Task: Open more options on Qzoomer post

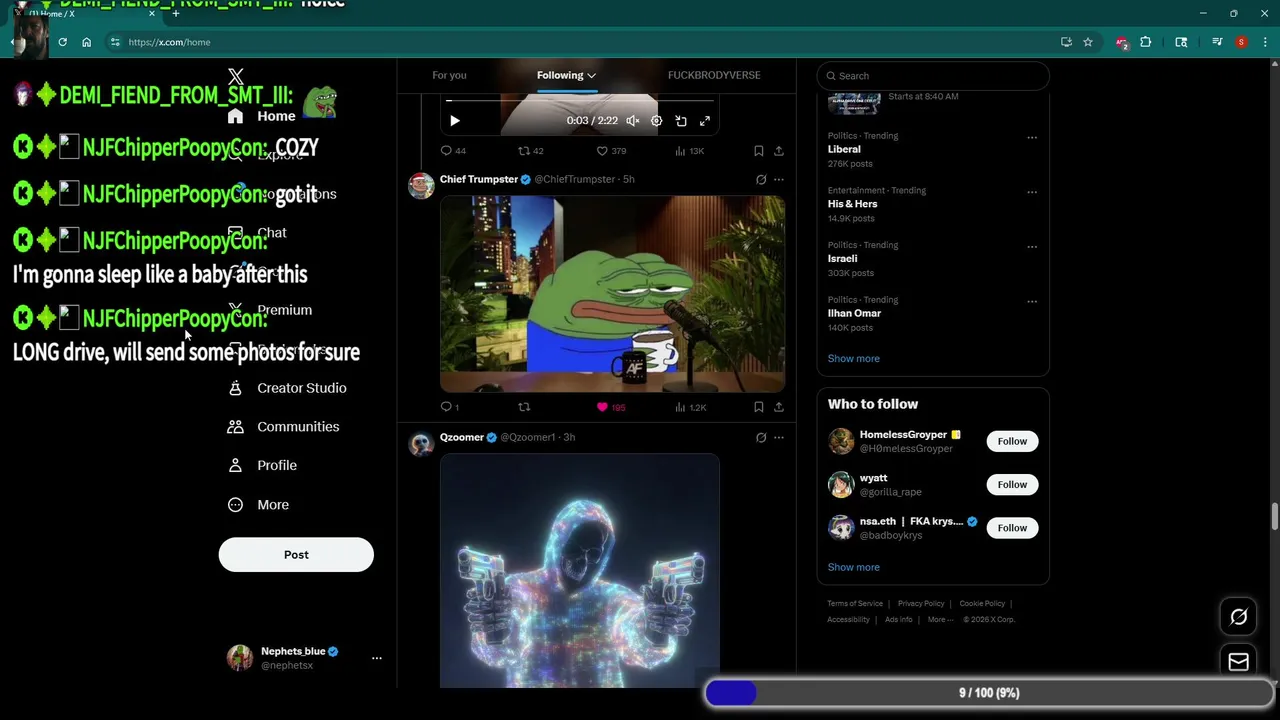Action: (x=779, y=438)
